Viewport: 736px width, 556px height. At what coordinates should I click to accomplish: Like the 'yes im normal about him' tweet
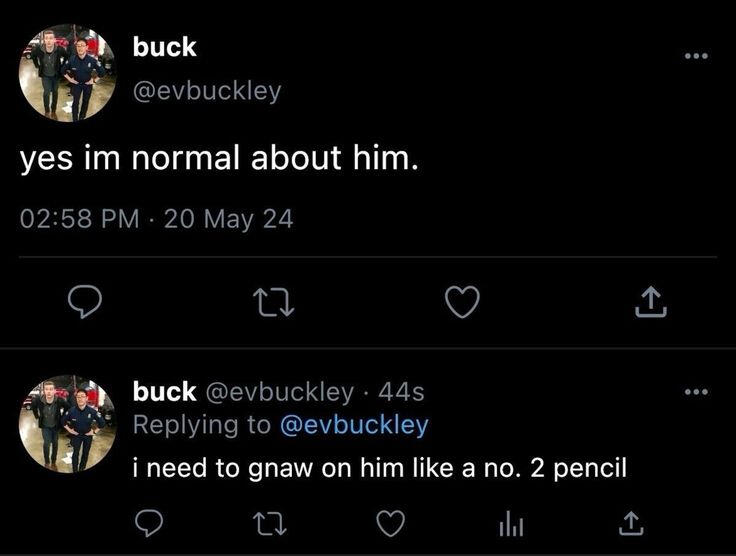462,302
